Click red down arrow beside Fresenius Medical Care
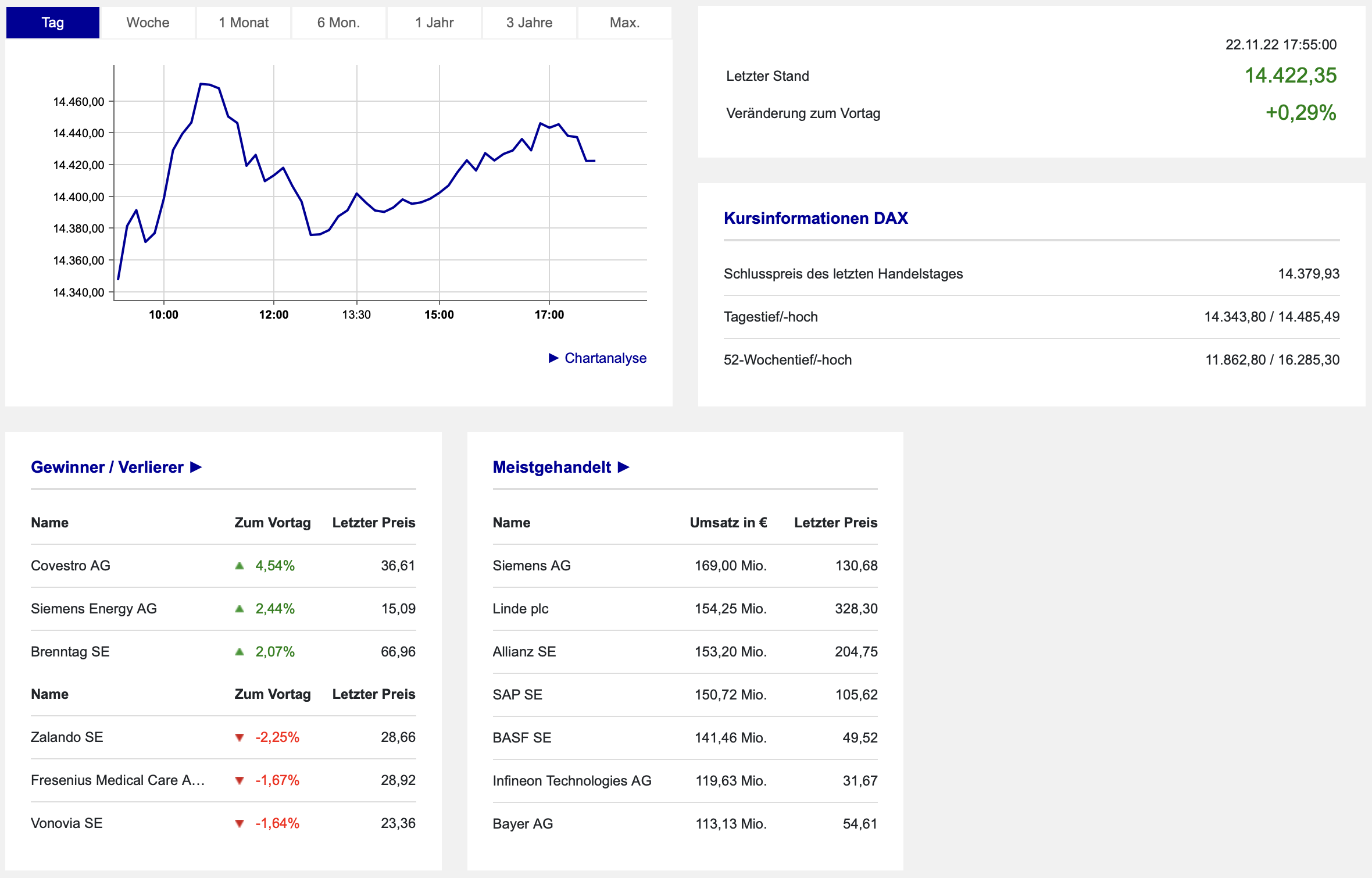 tap(239, 781)
